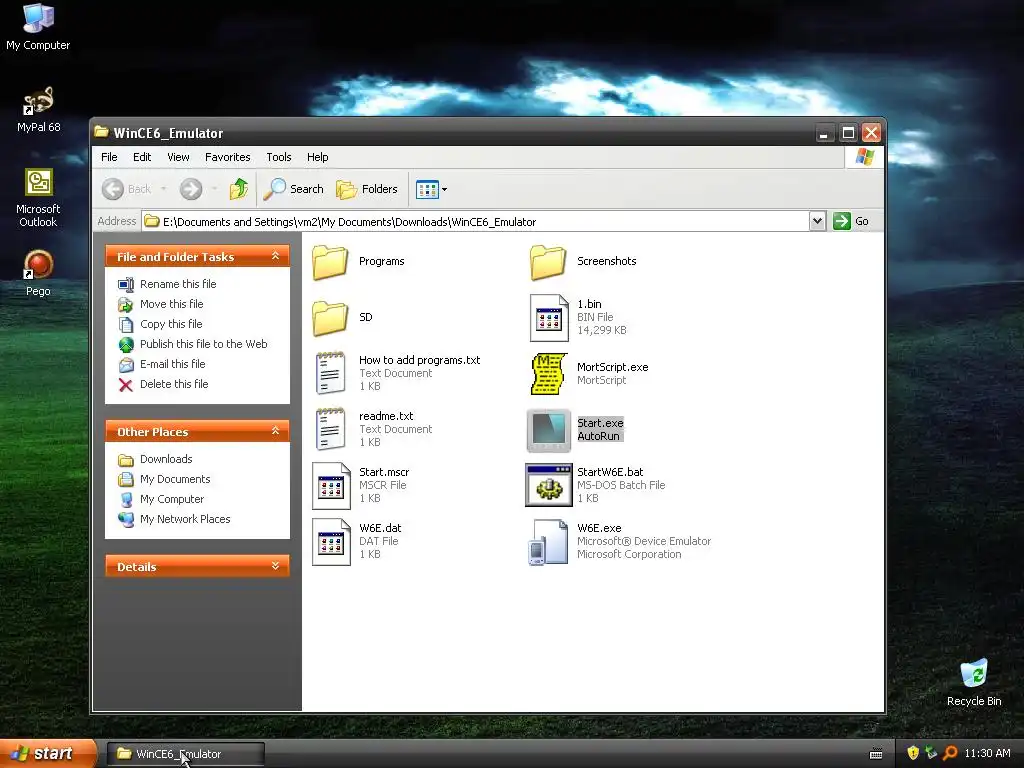Select the MortScript.exe icon
Screen dimensions: 1024x768
click(548, 374)
